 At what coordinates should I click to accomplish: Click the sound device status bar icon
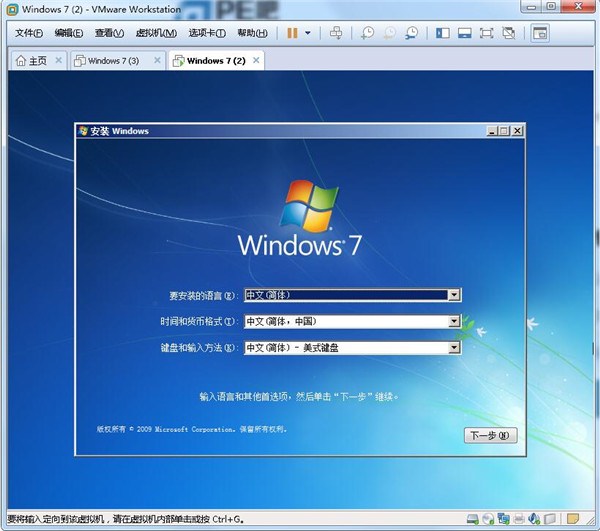[534, 519]
